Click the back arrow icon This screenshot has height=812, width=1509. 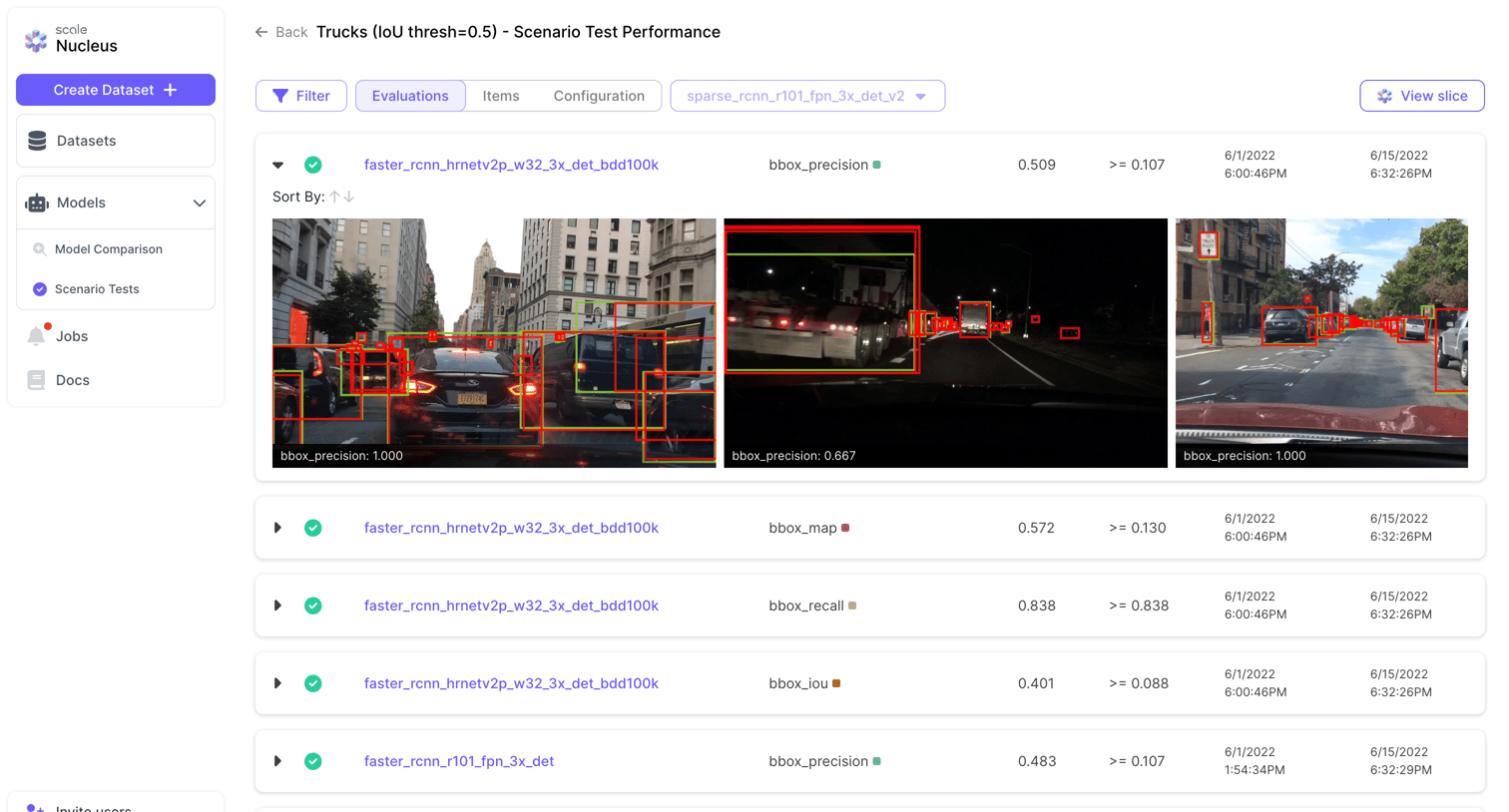pyautogui.click(x=261, y=32)
